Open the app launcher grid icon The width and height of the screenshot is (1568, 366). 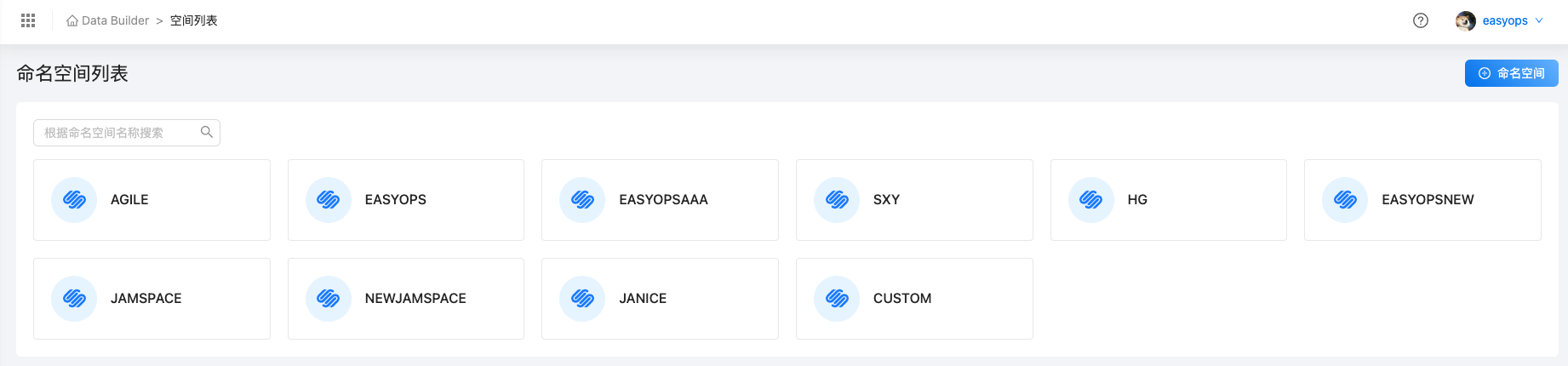tap(28, 20)
